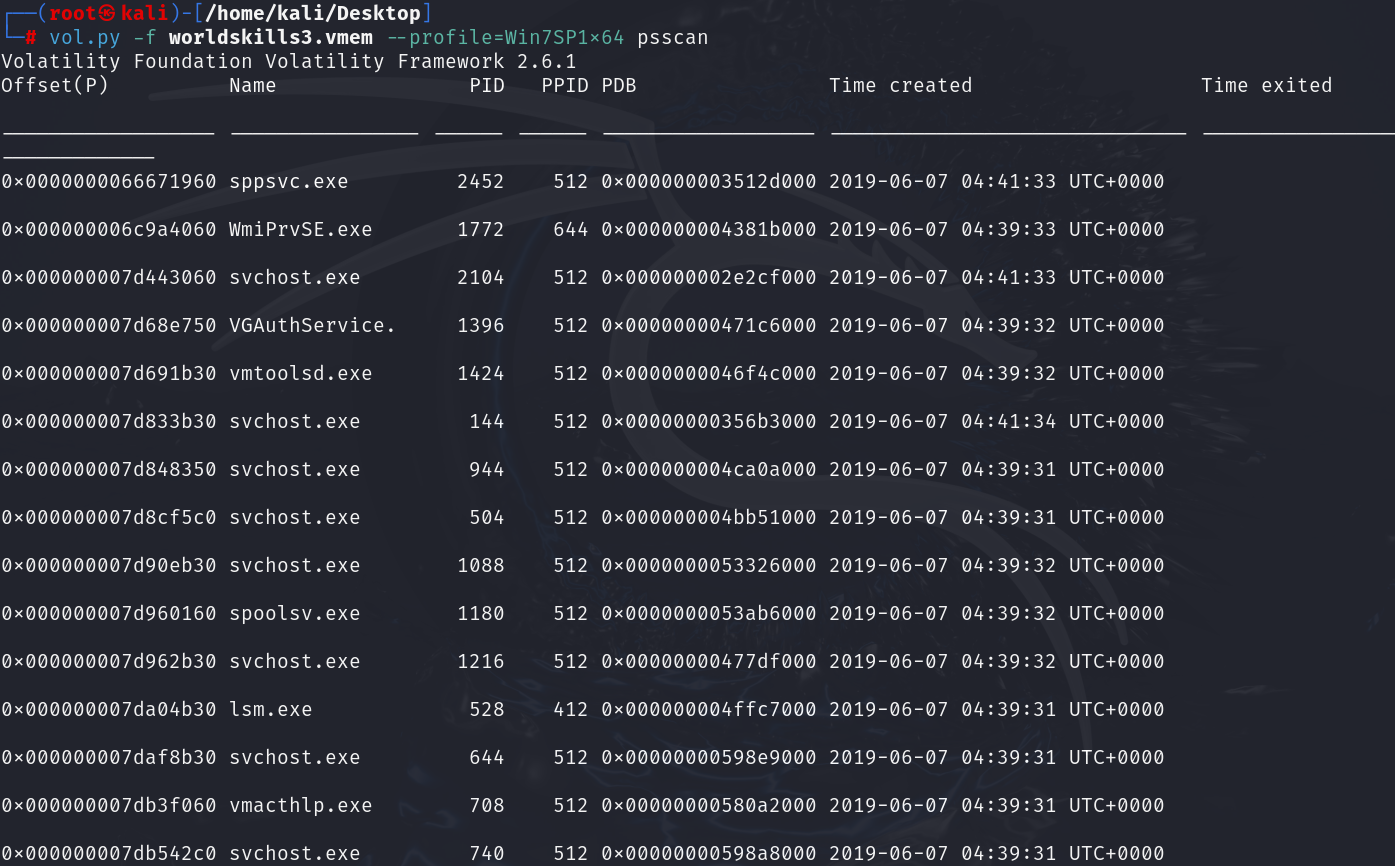This screenshot has height=866, width=1395.
Task: Click the Kali symbol in the root prompt
Action: (108, 13)
